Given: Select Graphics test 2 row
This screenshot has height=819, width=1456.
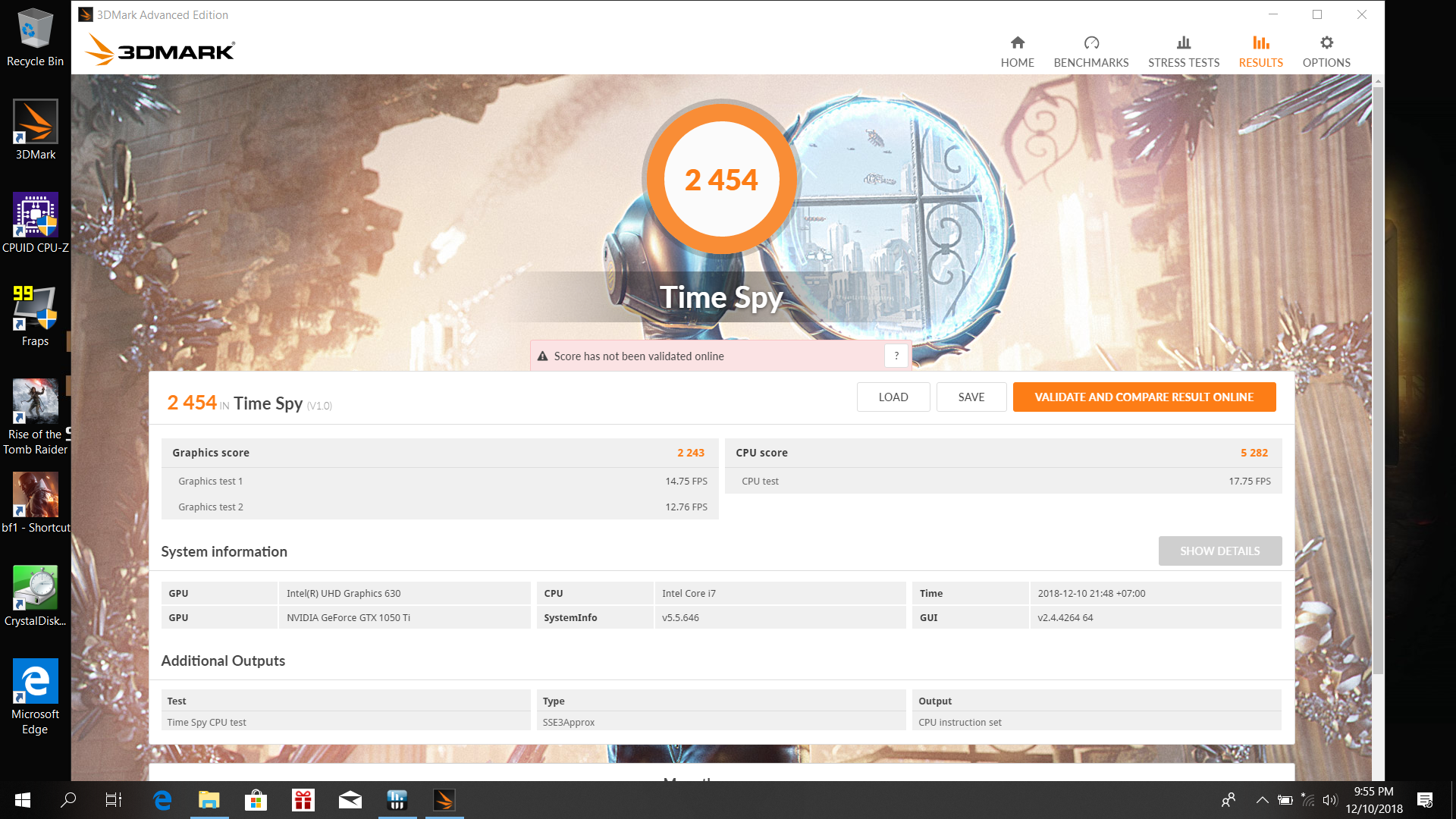Looking at the screenshot, I should (x=440, y=507).
